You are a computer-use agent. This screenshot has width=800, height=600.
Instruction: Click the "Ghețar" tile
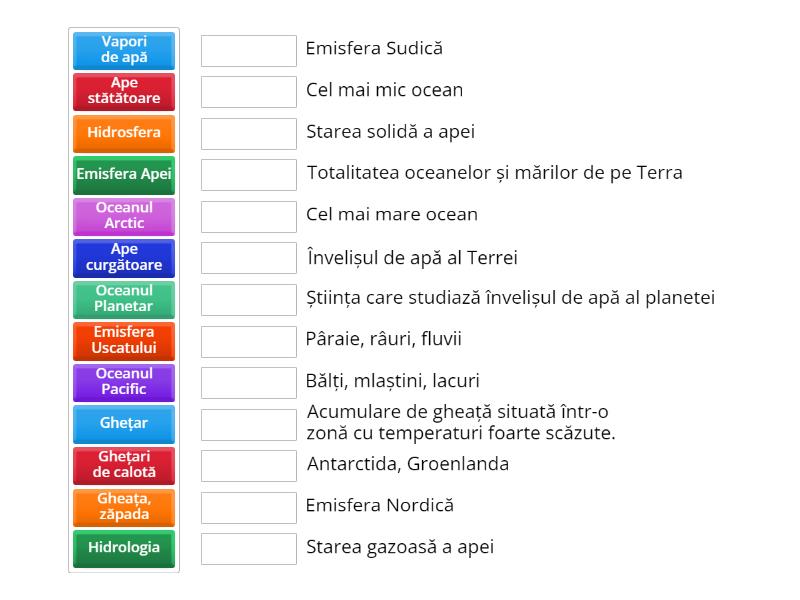(123, 423)
